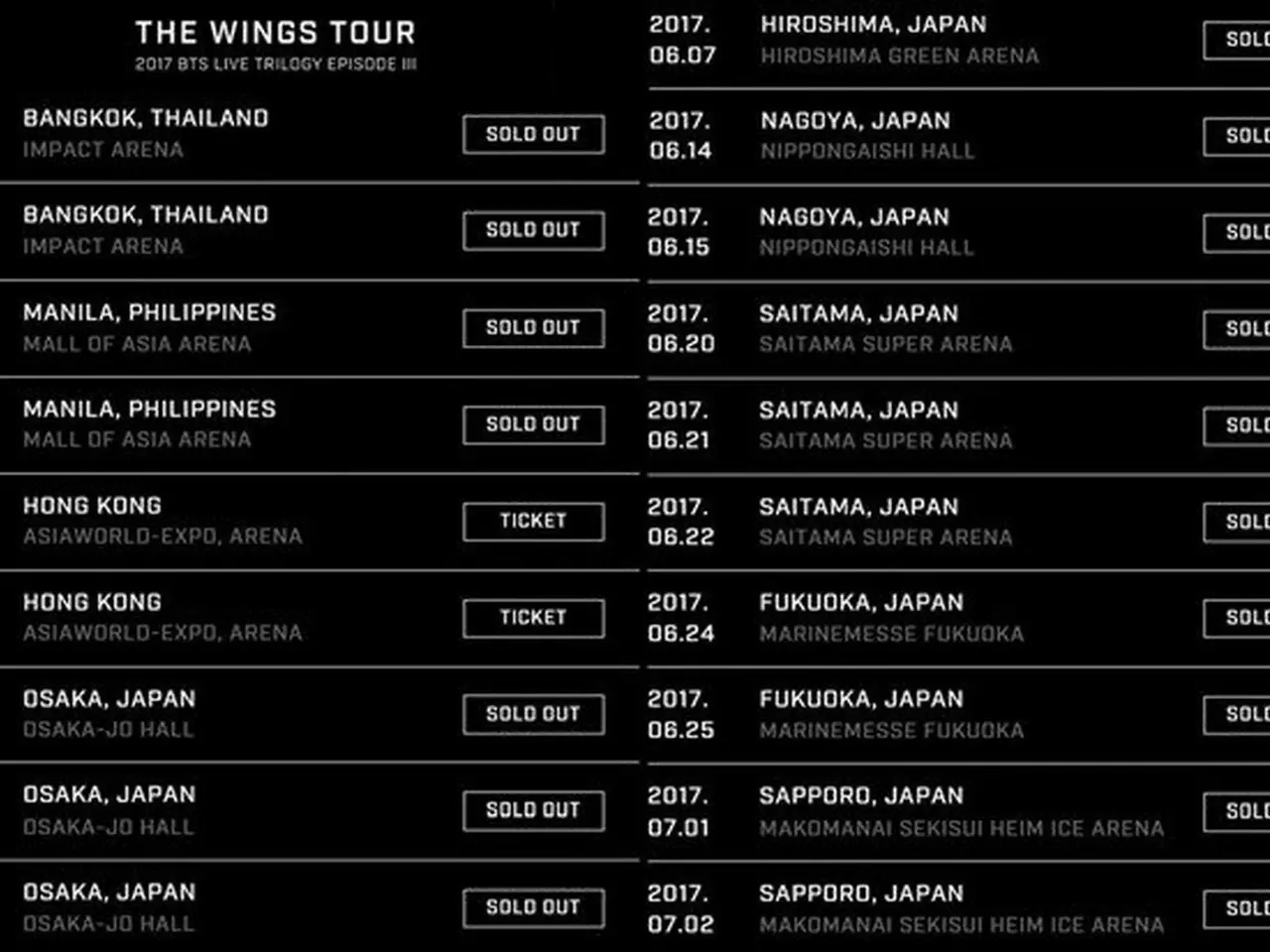The width and height of the screenshot is (1270, 952).
Task: Click the sold out button for Sapporo 07.02
Action: click(1237, 908)
